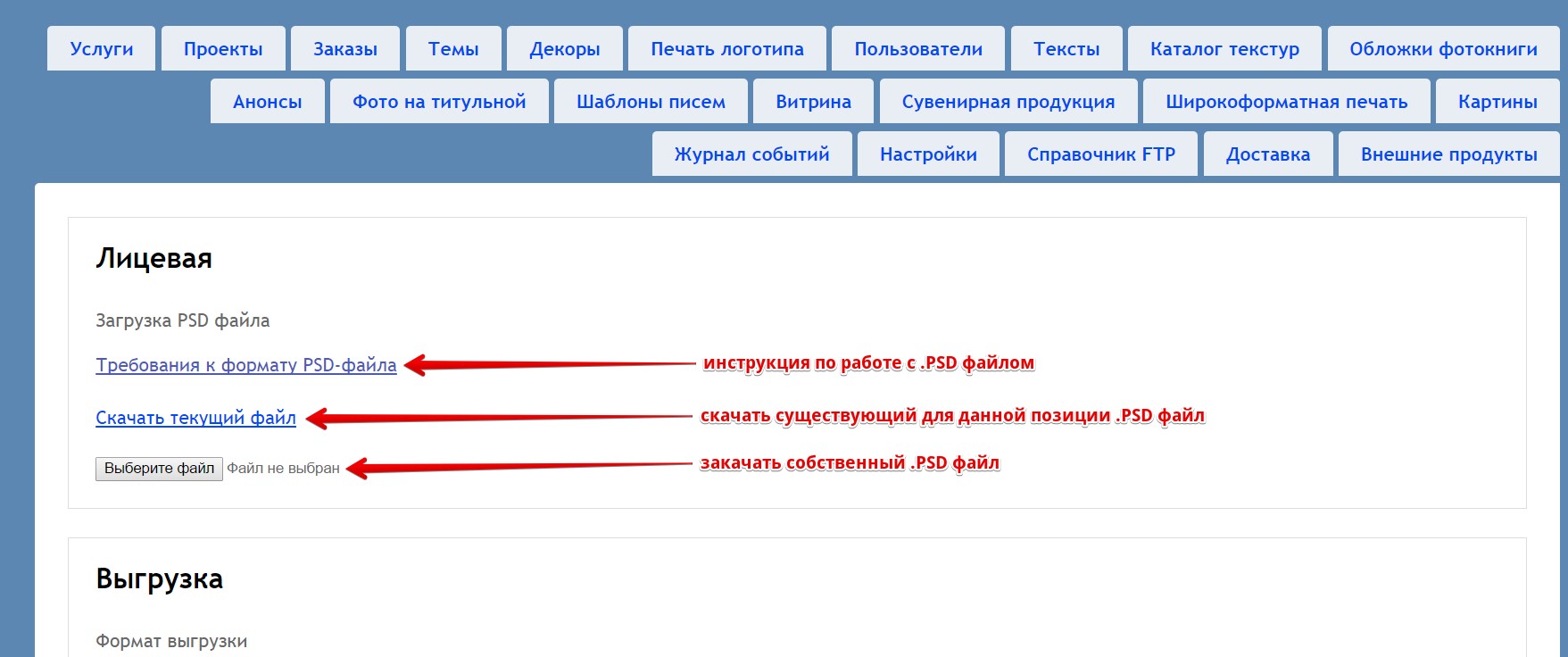The image size is (1568, 657).
Task: Select the Фото на титульной tab
Action: 439,102
